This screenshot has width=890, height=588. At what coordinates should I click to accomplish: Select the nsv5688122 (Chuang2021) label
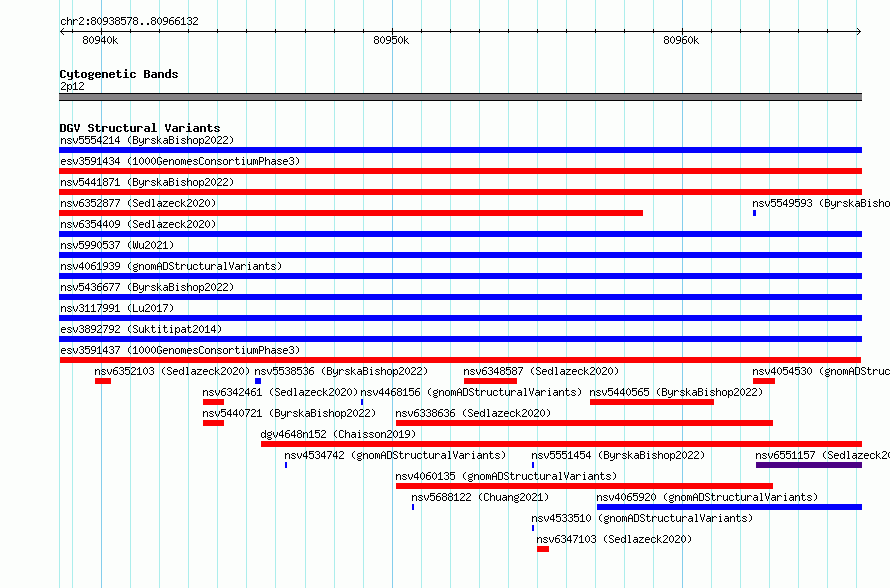pos(480,497)
